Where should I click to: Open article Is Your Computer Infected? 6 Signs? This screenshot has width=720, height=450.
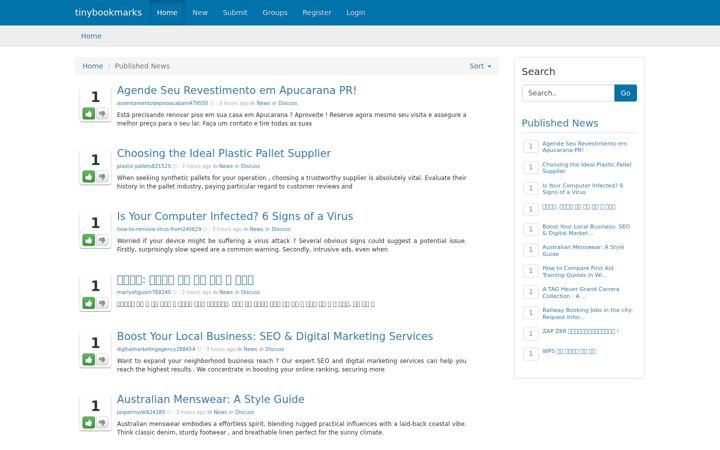(x=235, y=216)
